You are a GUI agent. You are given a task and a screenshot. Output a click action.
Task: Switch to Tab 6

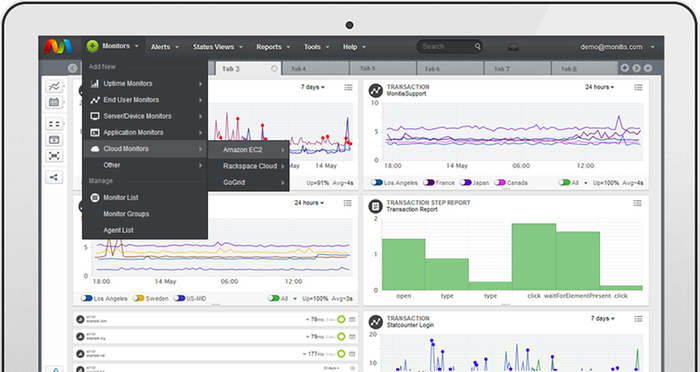pyautogui.click(x=450, y=69)
